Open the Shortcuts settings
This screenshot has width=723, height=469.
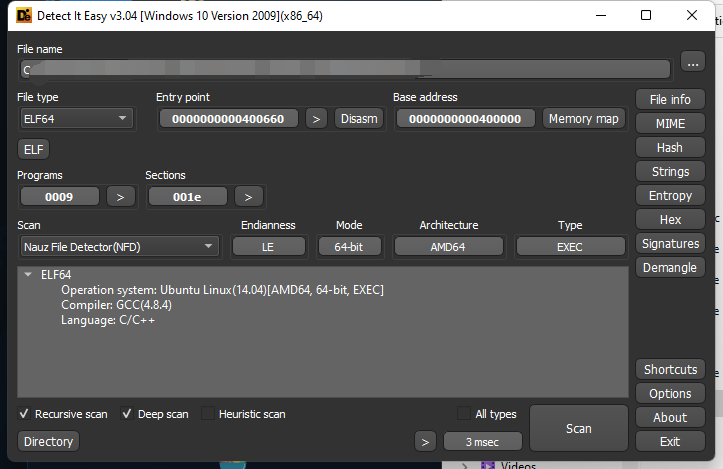670,369
